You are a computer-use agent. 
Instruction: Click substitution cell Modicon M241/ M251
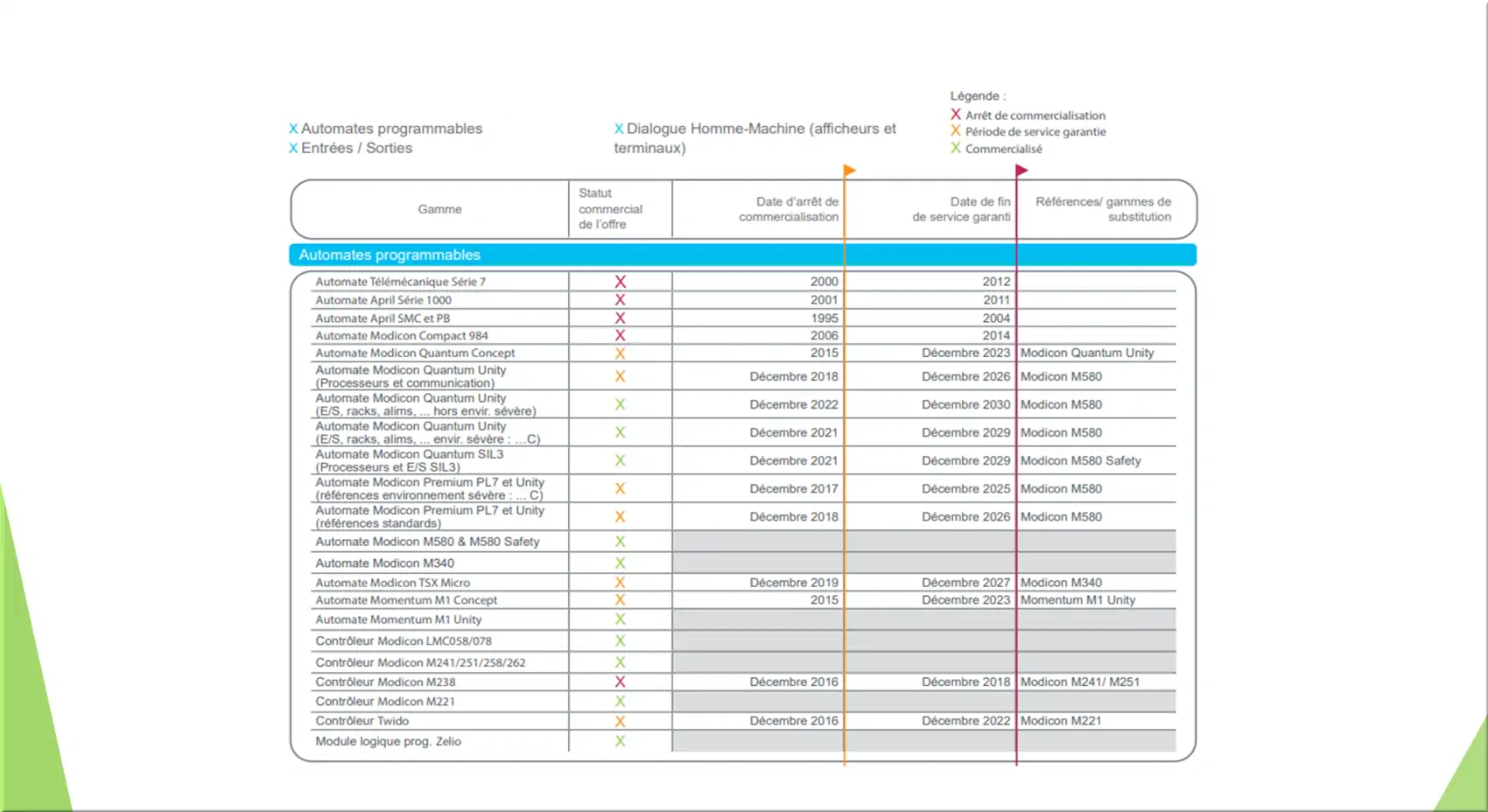click(x=1080, y=682)
